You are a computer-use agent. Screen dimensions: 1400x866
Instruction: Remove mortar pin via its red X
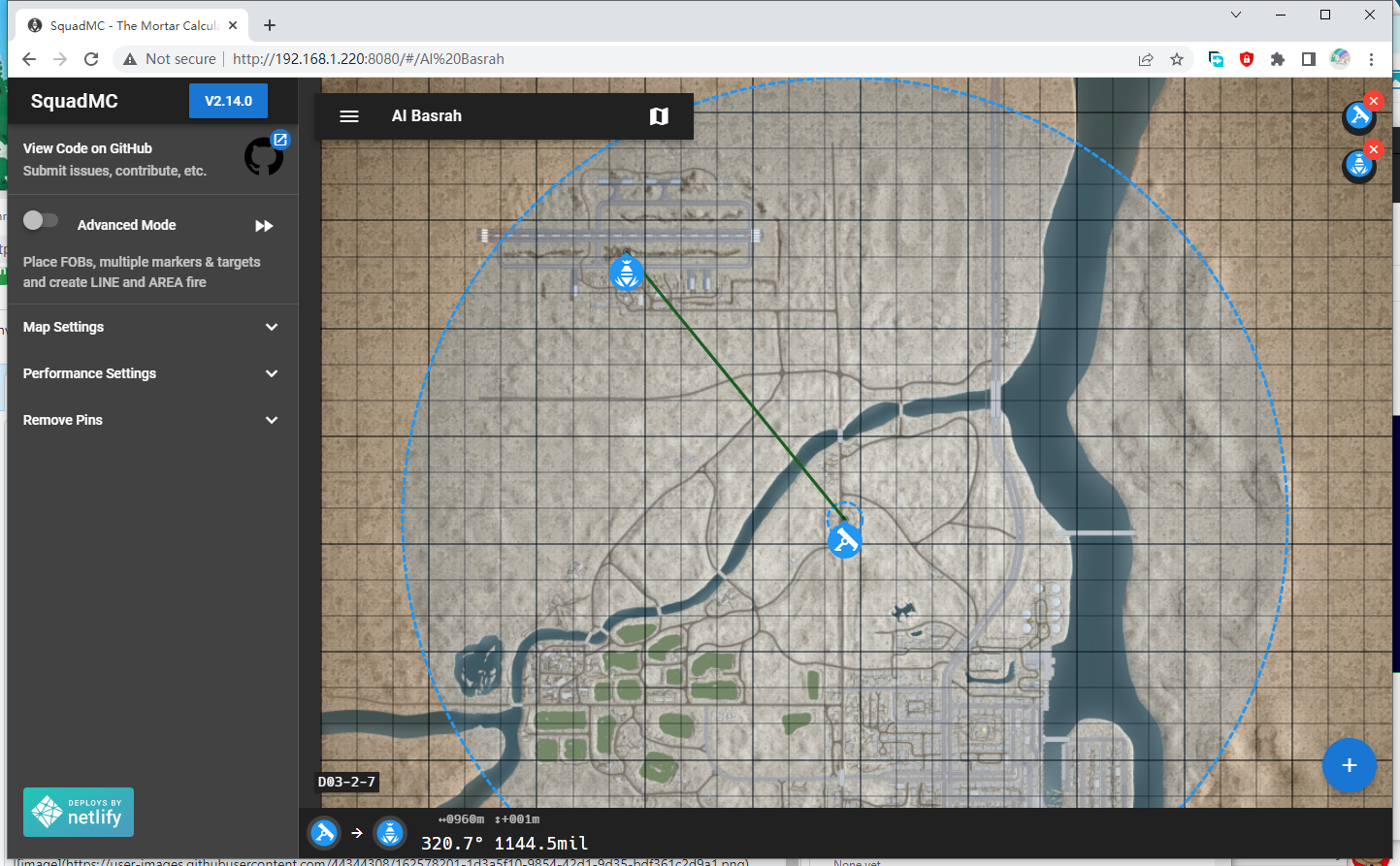1373,101
